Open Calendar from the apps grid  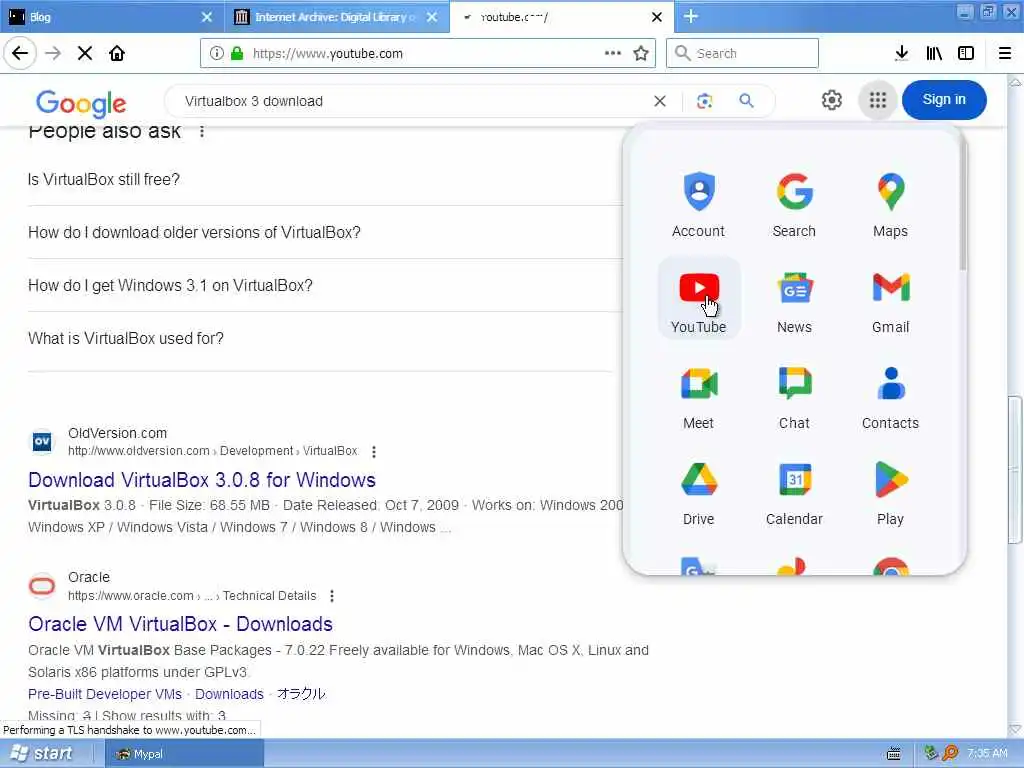pos(794,492)
